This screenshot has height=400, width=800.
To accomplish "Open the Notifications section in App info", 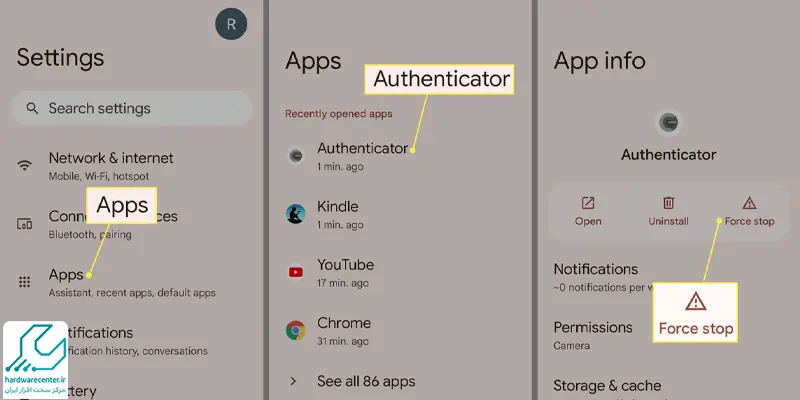I will click(668, 277).
